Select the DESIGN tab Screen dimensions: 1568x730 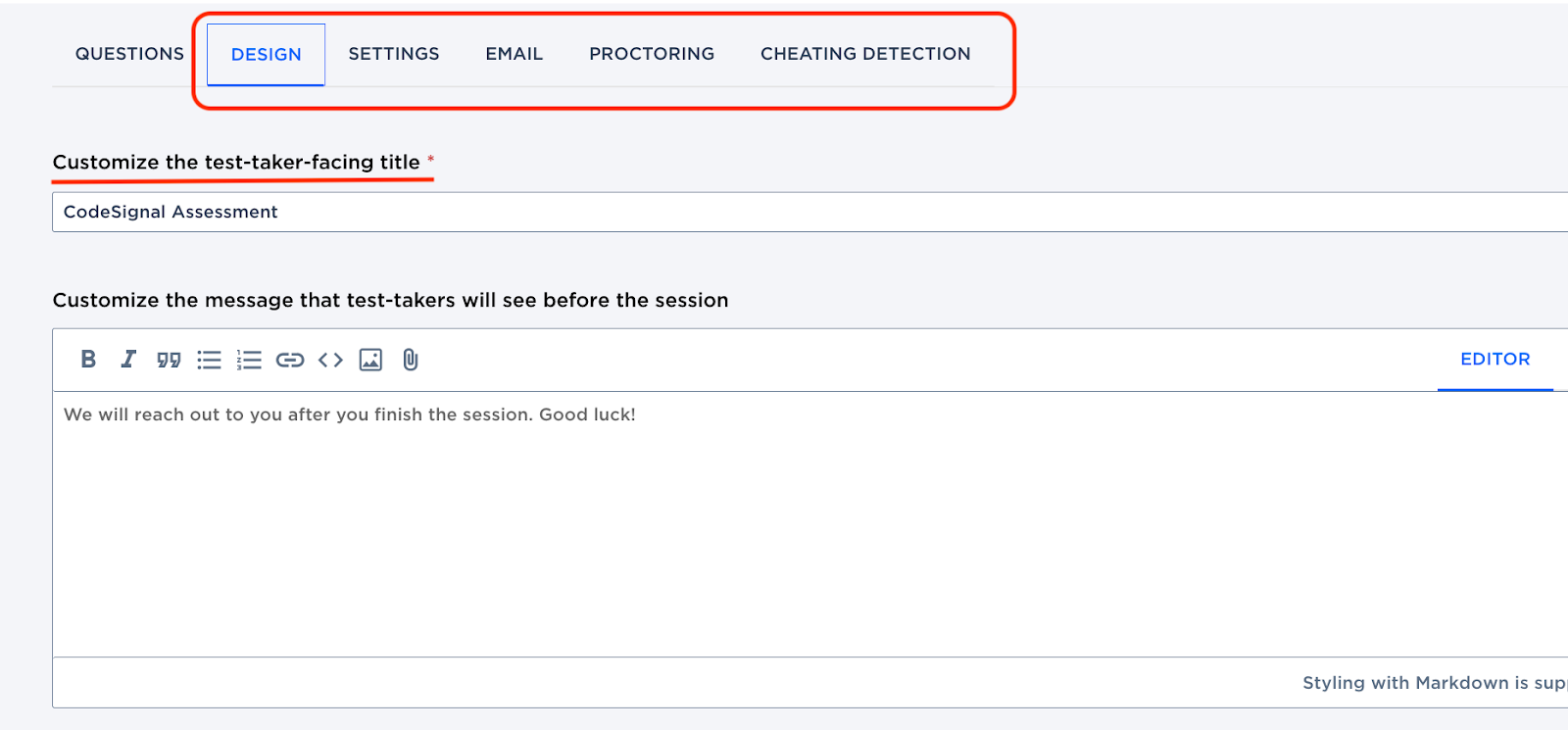coord(266,55)
